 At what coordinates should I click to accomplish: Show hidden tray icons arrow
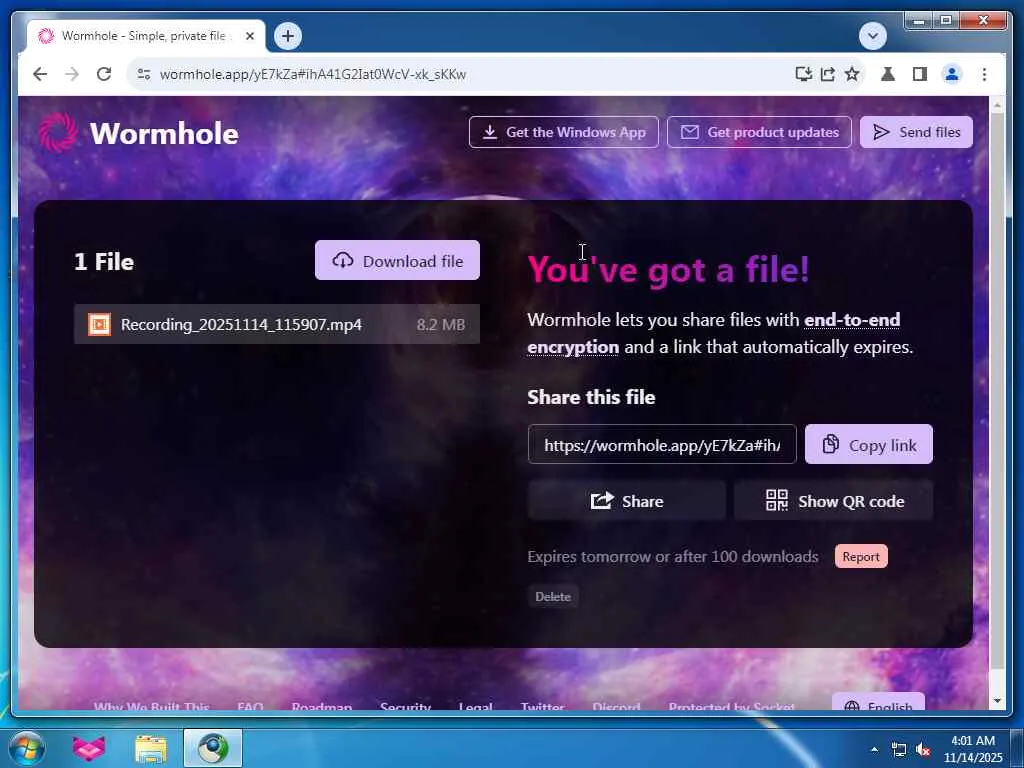(874, 749)
